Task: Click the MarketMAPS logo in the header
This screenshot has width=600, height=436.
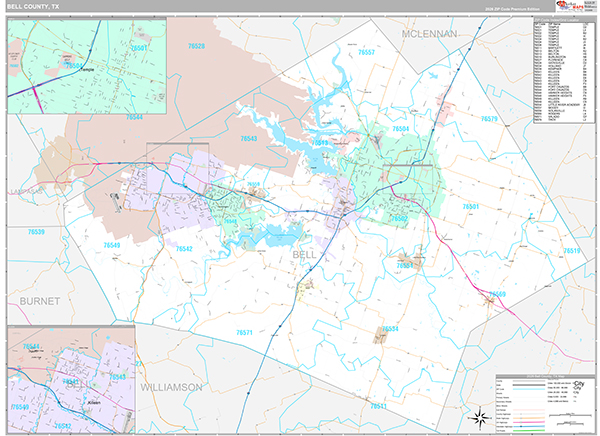Action: point(569,6)
